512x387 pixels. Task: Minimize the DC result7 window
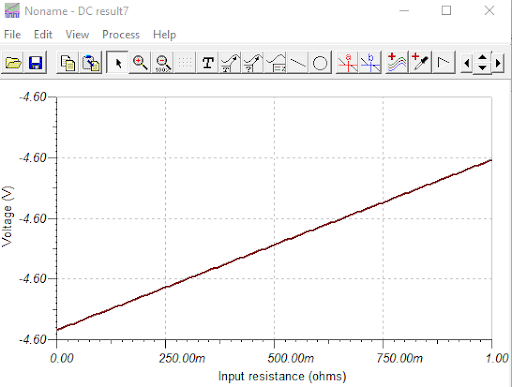tap(404, 11)
